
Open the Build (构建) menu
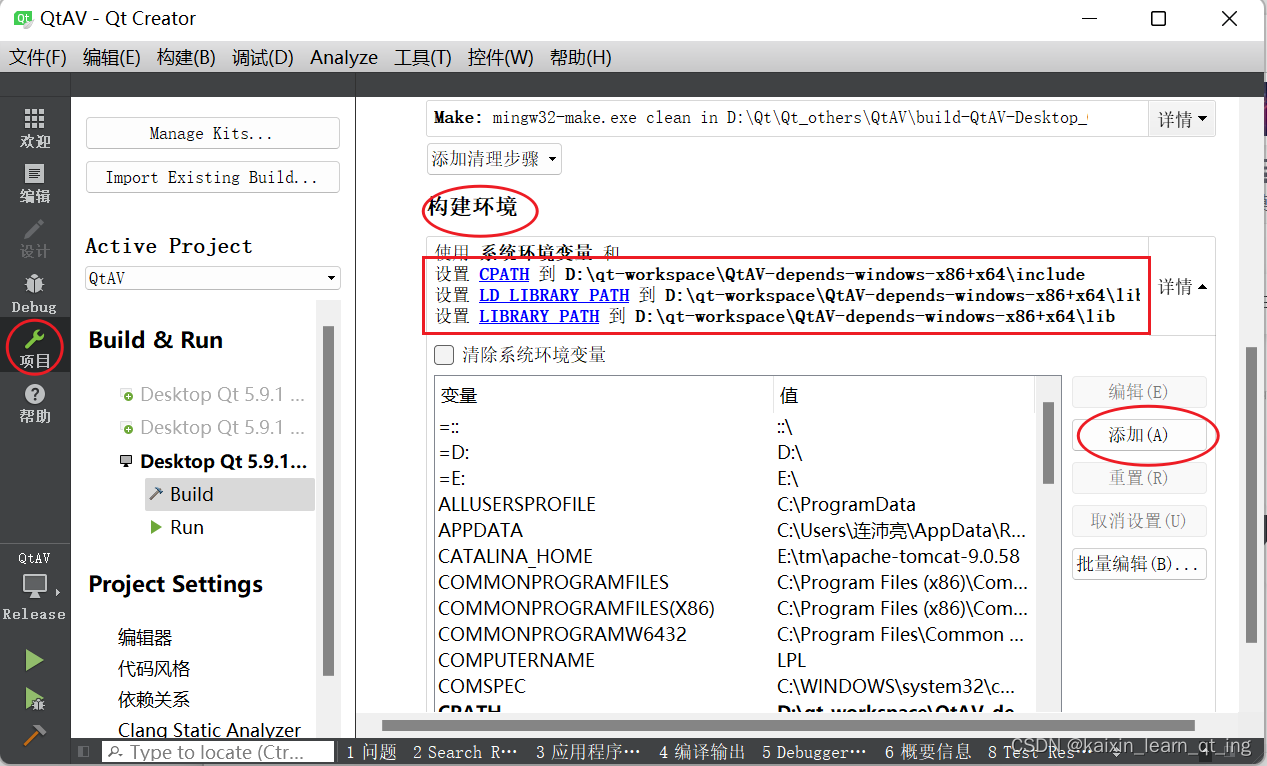tap(186, 57)
